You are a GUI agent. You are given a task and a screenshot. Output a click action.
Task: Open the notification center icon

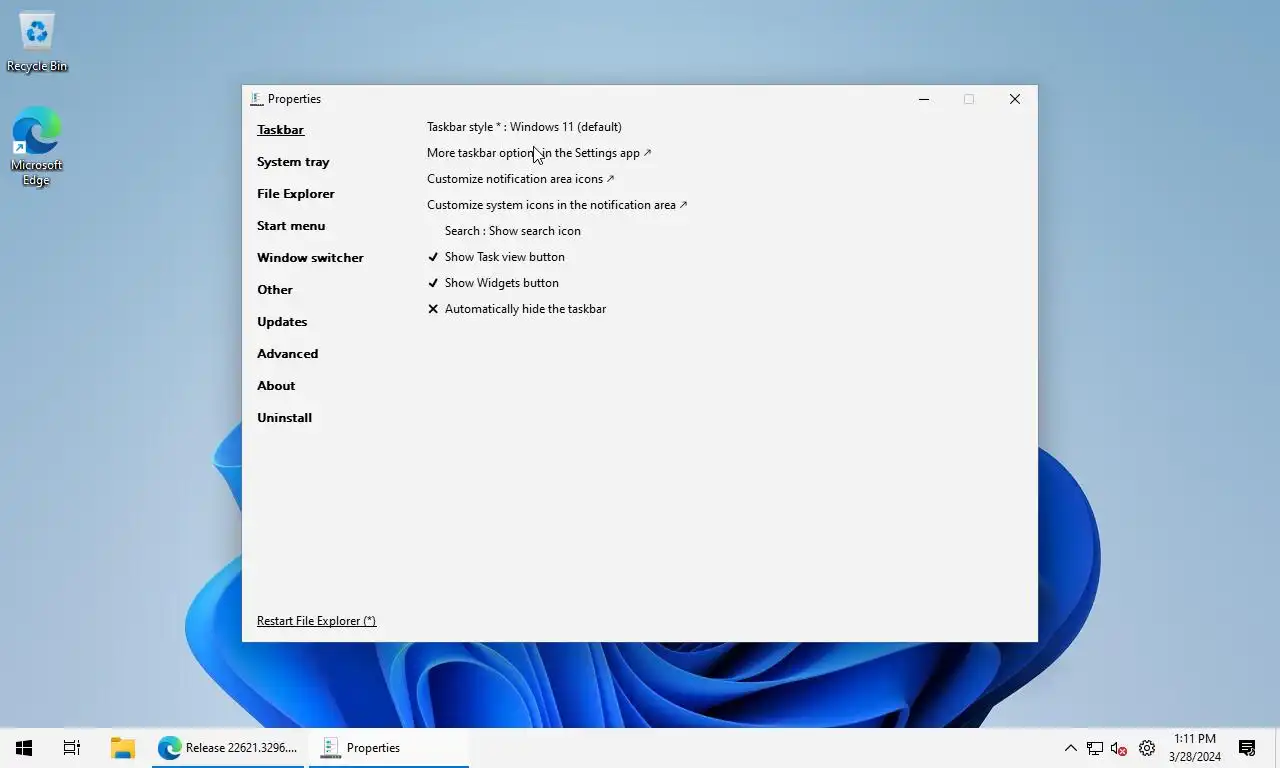[x=1247, y=748]
